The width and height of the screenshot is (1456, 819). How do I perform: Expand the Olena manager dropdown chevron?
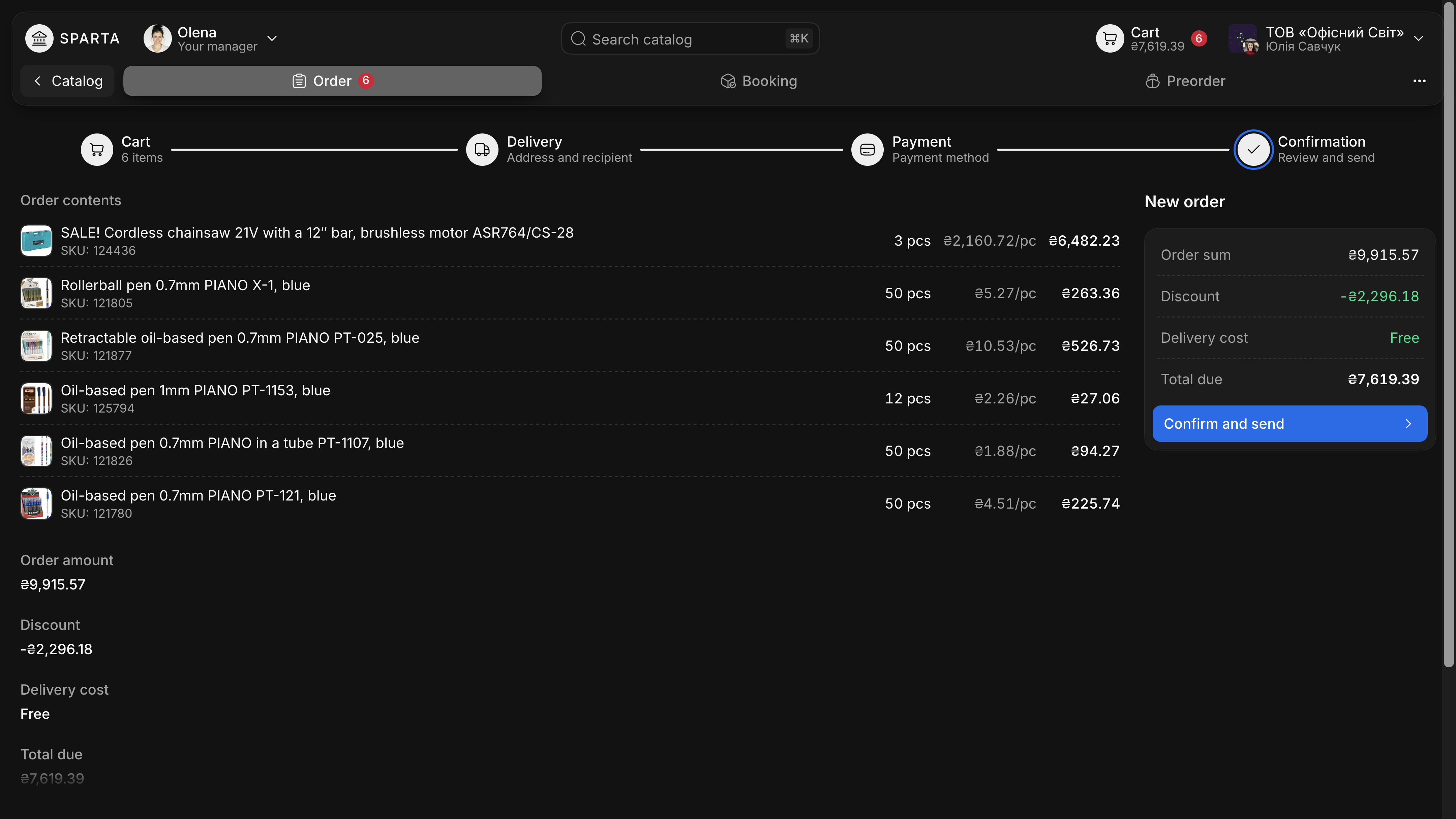pyautogui.click(x=272, y=38)
